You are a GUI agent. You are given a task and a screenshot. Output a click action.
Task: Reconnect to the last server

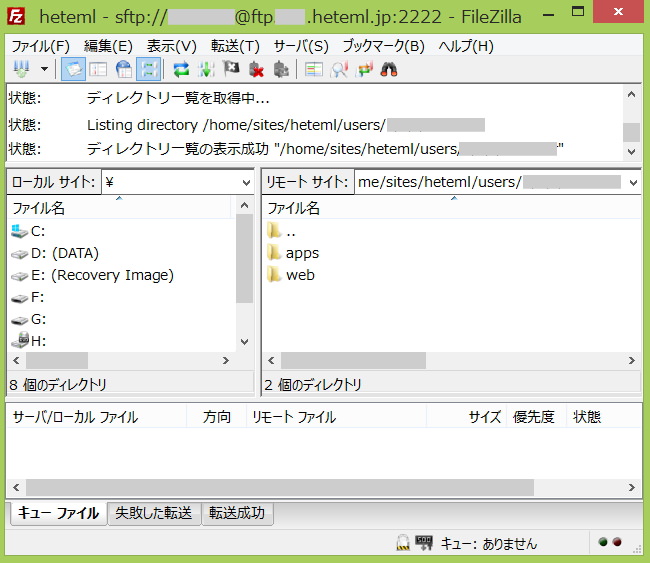point(281,69)
